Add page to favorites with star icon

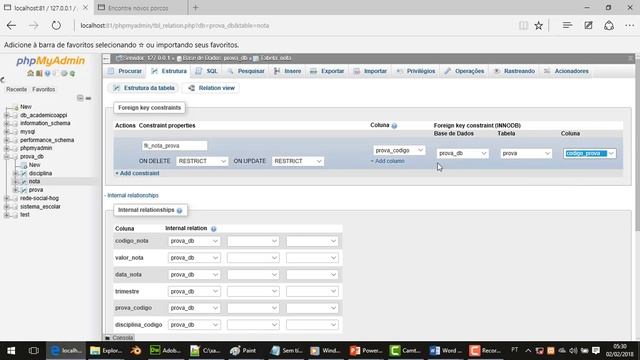539,26
